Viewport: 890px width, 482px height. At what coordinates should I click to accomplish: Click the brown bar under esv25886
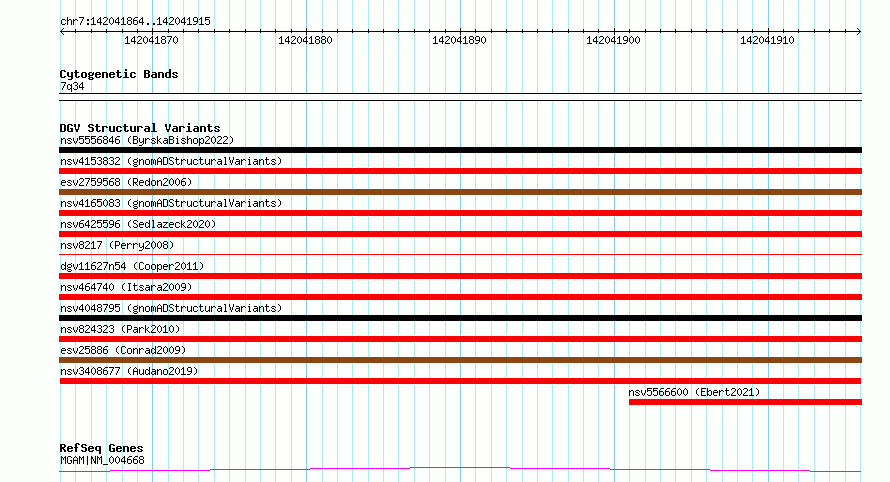(x=460, y=360)
